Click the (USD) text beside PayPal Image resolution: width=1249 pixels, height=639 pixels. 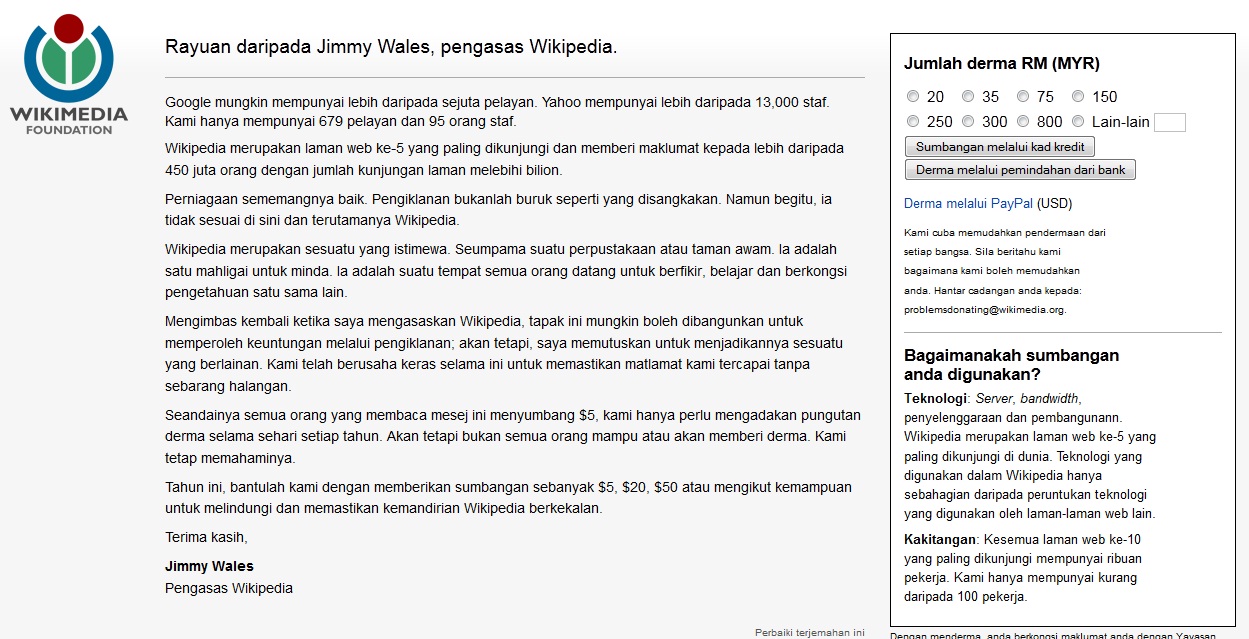(1054, 204)
